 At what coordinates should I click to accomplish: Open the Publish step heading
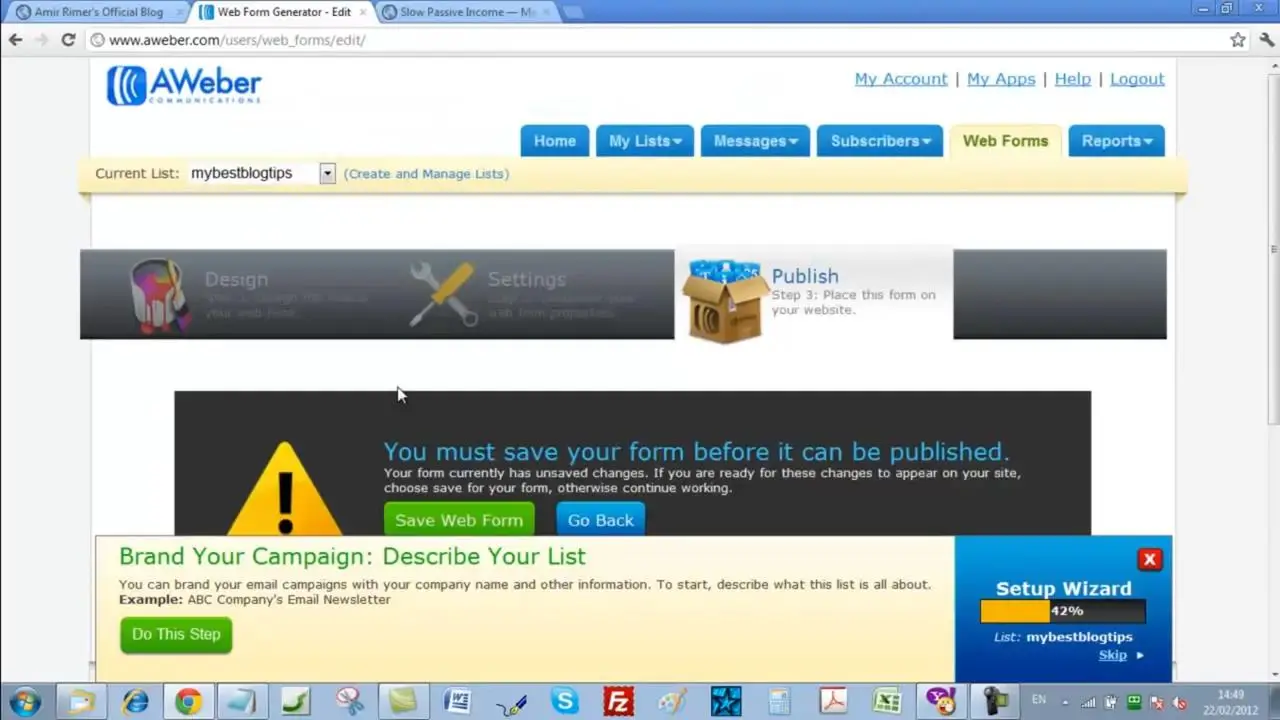(805, 276)
